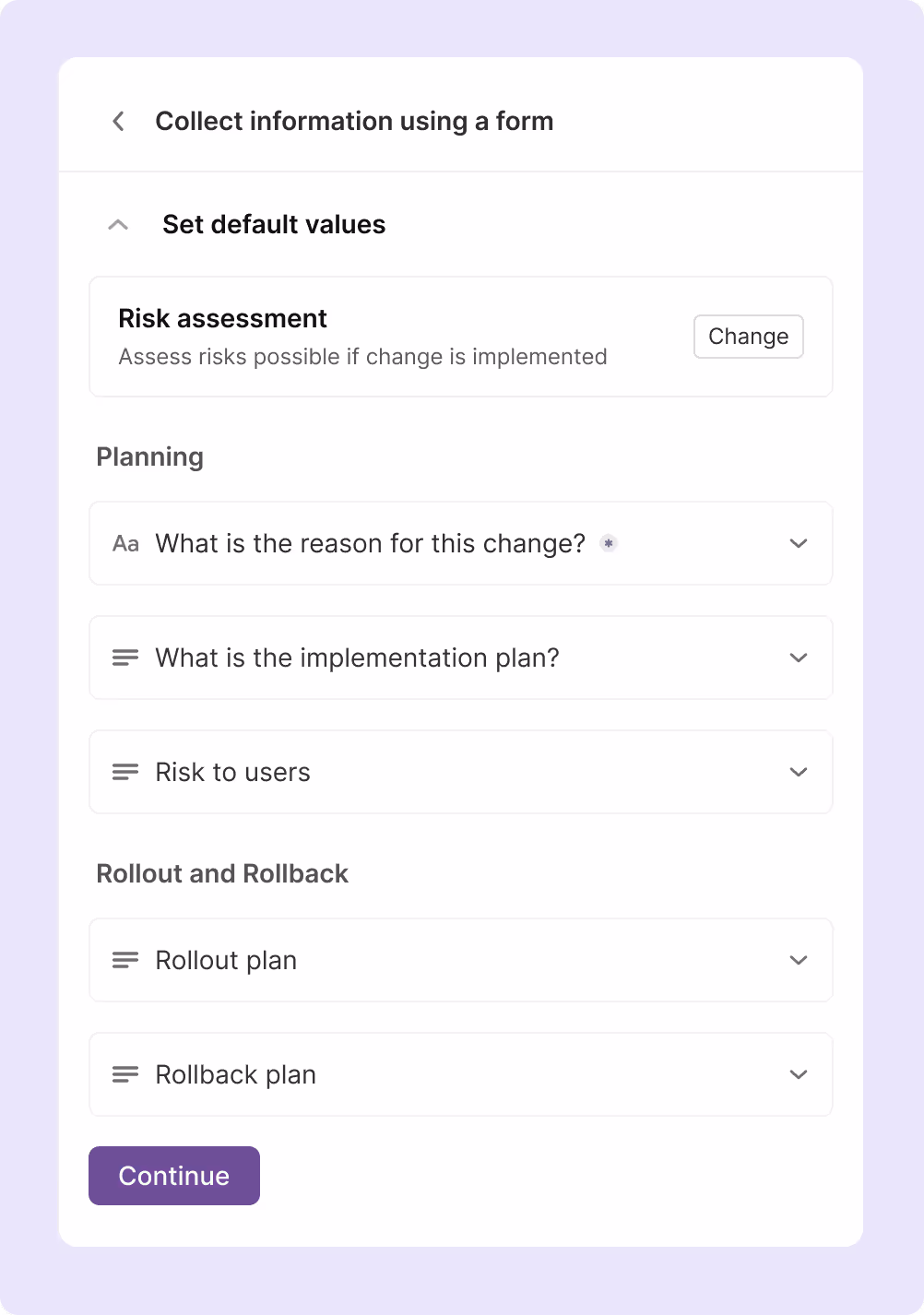Click the collapse caret next to 'Set default values'
This screenshot has height=1315, width=924.
coord(118,224)
